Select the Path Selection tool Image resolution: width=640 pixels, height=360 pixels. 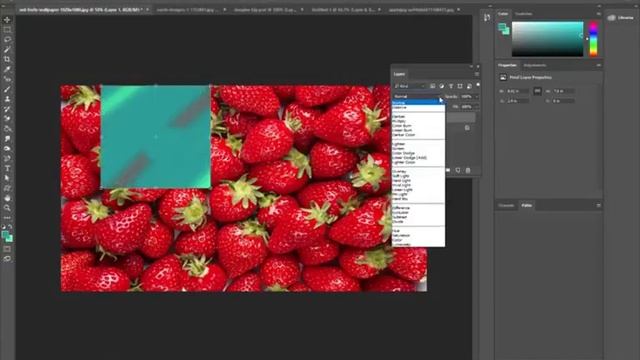(x=7, y=178)
